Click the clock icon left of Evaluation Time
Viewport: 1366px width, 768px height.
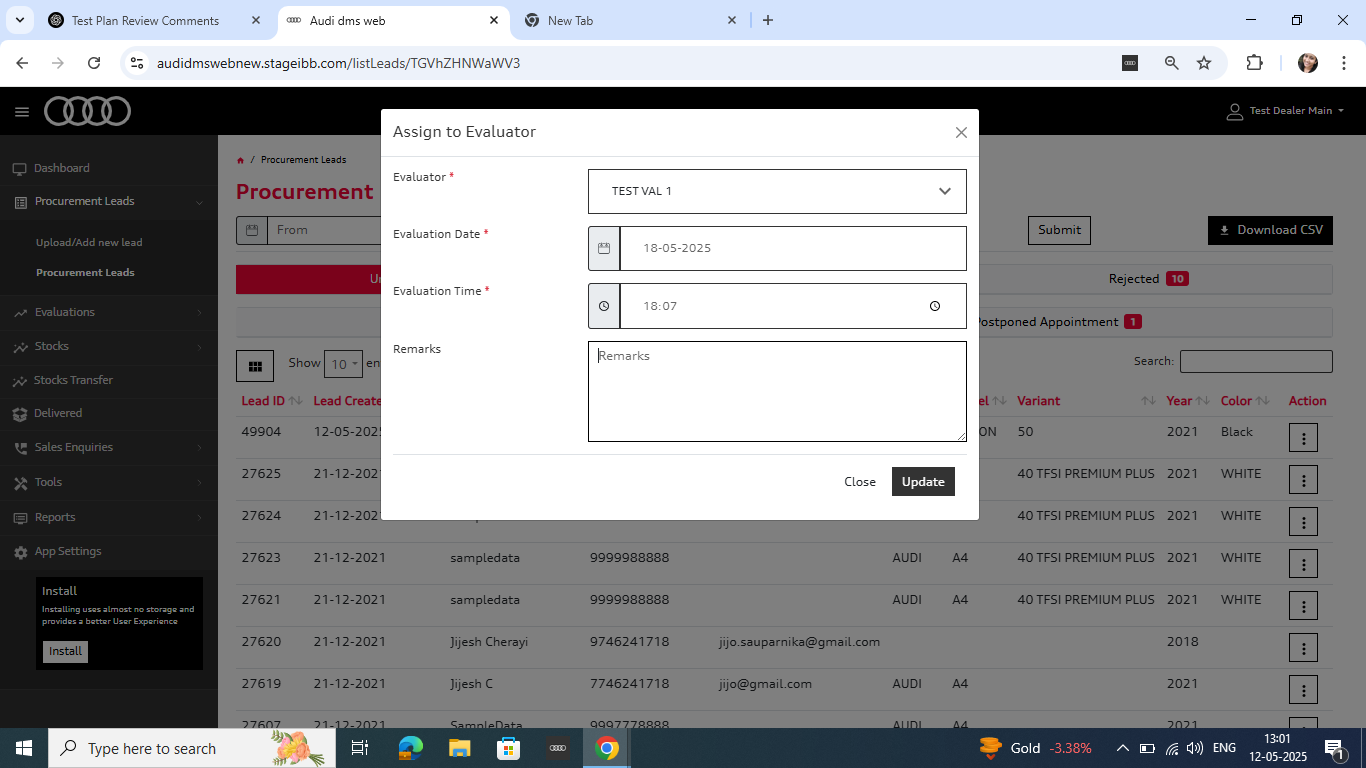click(604, 306)
